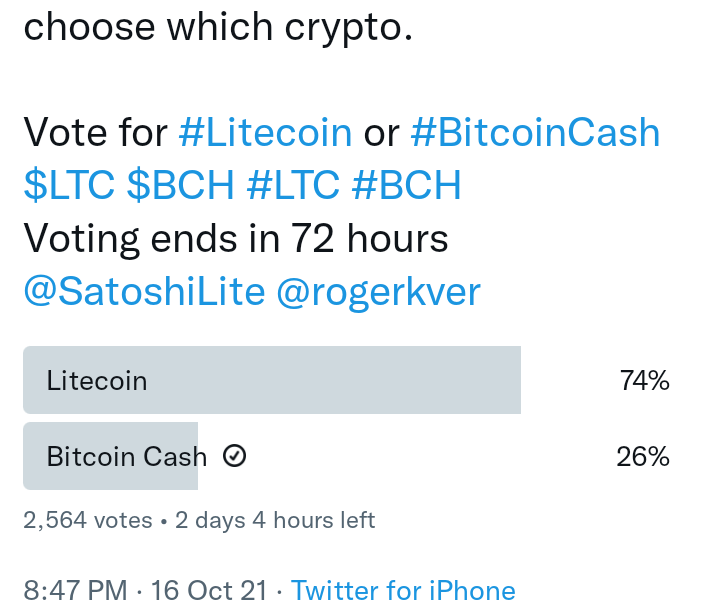Viewport: 719px width, 601px height.
Task: Click the 2 days 4 hours left text
Action: [275, 520]
